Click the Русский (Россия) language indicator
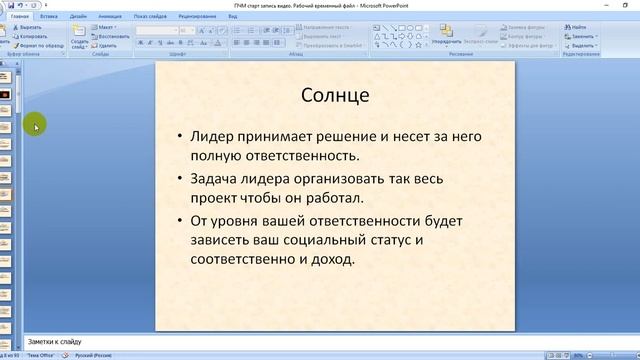This screenshot has height=360, width=640. [93, 356]
